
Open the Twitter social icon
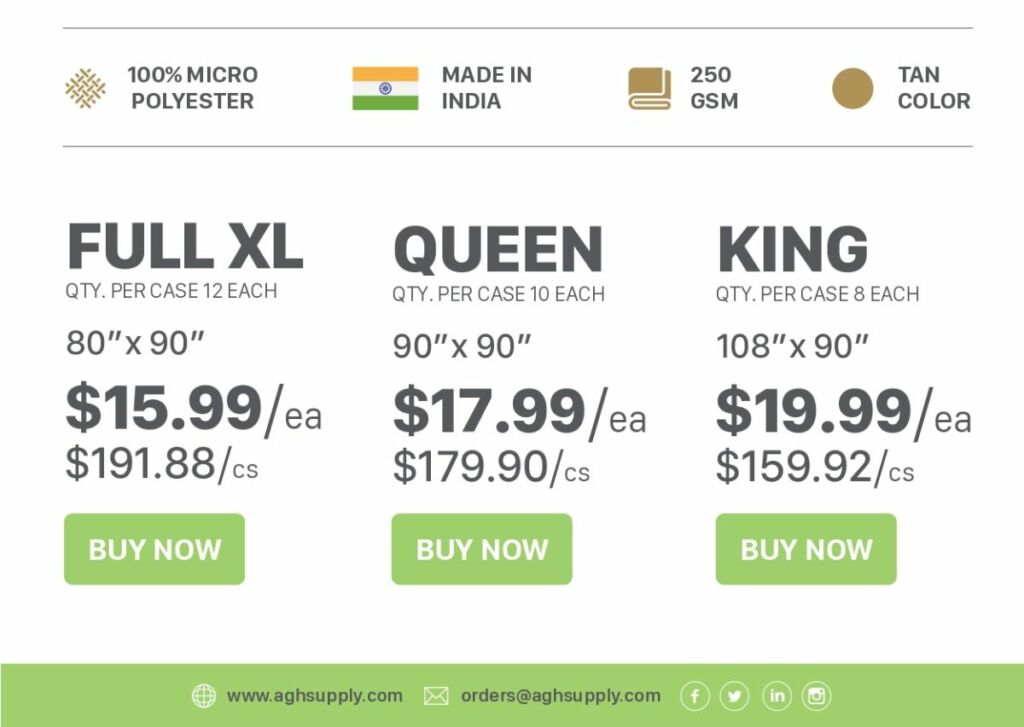pos(735,696)
